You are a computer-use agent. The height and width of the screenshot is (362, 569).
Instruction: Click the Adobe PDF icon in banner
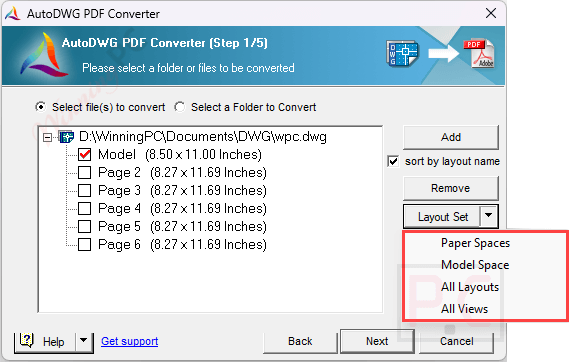(479, 53)
